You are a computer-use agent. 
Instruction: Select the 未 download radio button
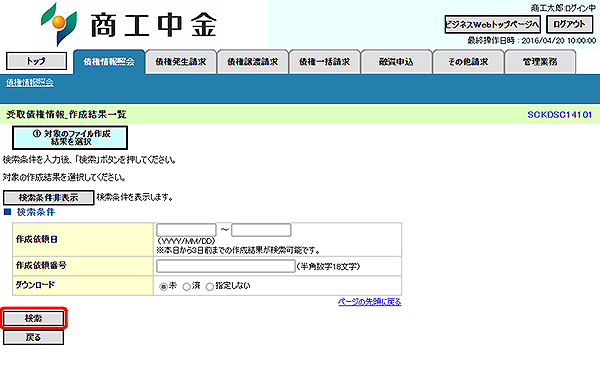163,286
